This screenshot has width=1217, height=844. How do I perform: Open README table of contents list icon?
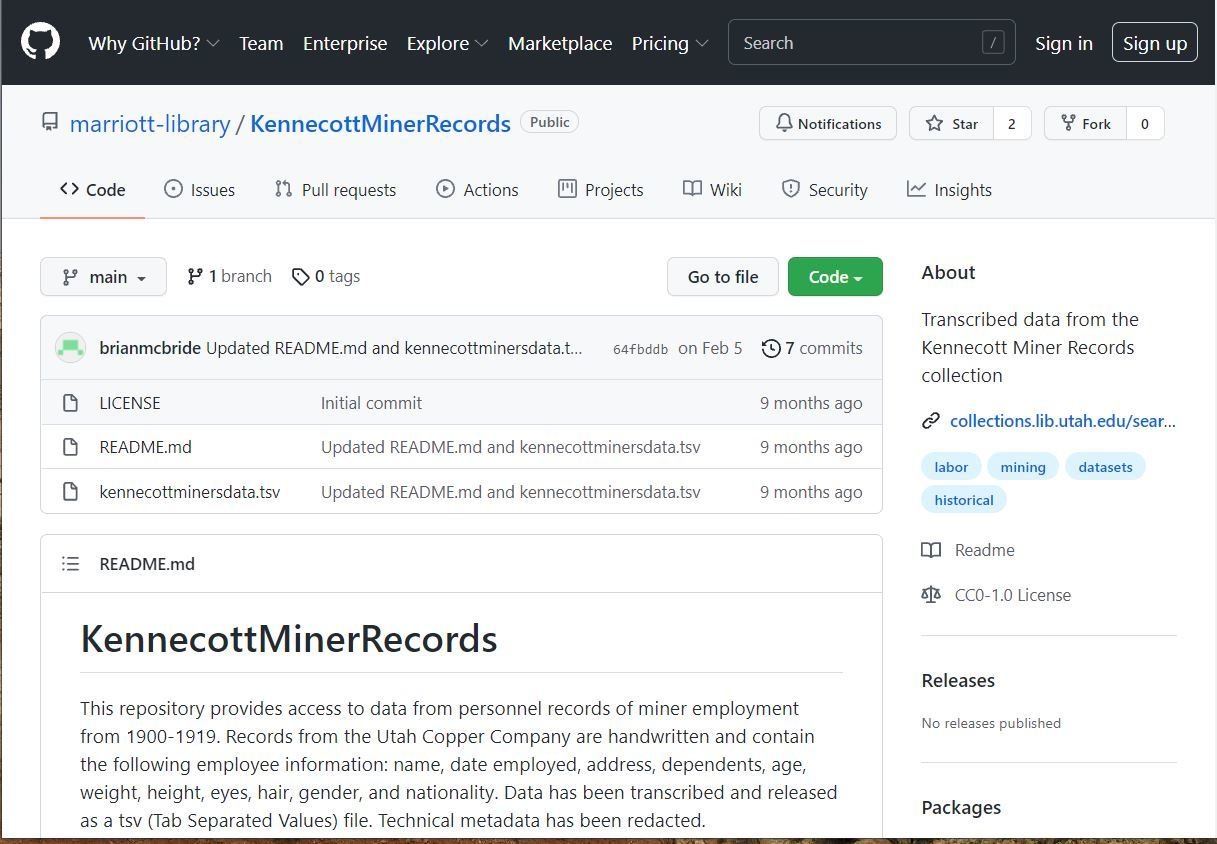click(70, 564)
